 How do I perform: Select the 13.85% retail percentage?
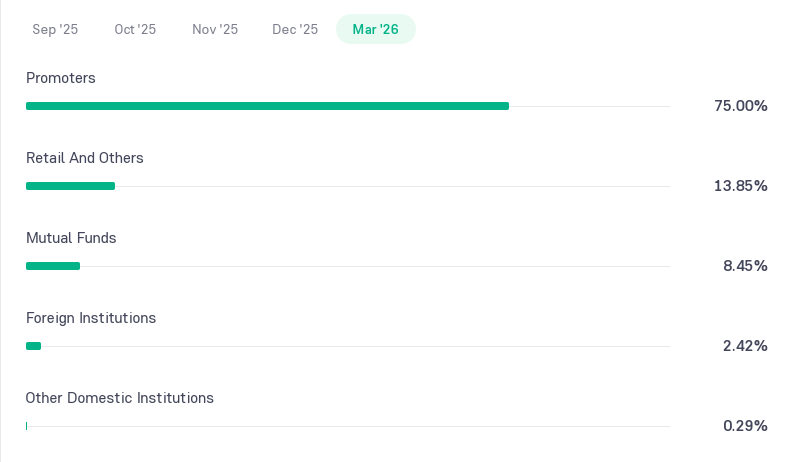(741, 186)
